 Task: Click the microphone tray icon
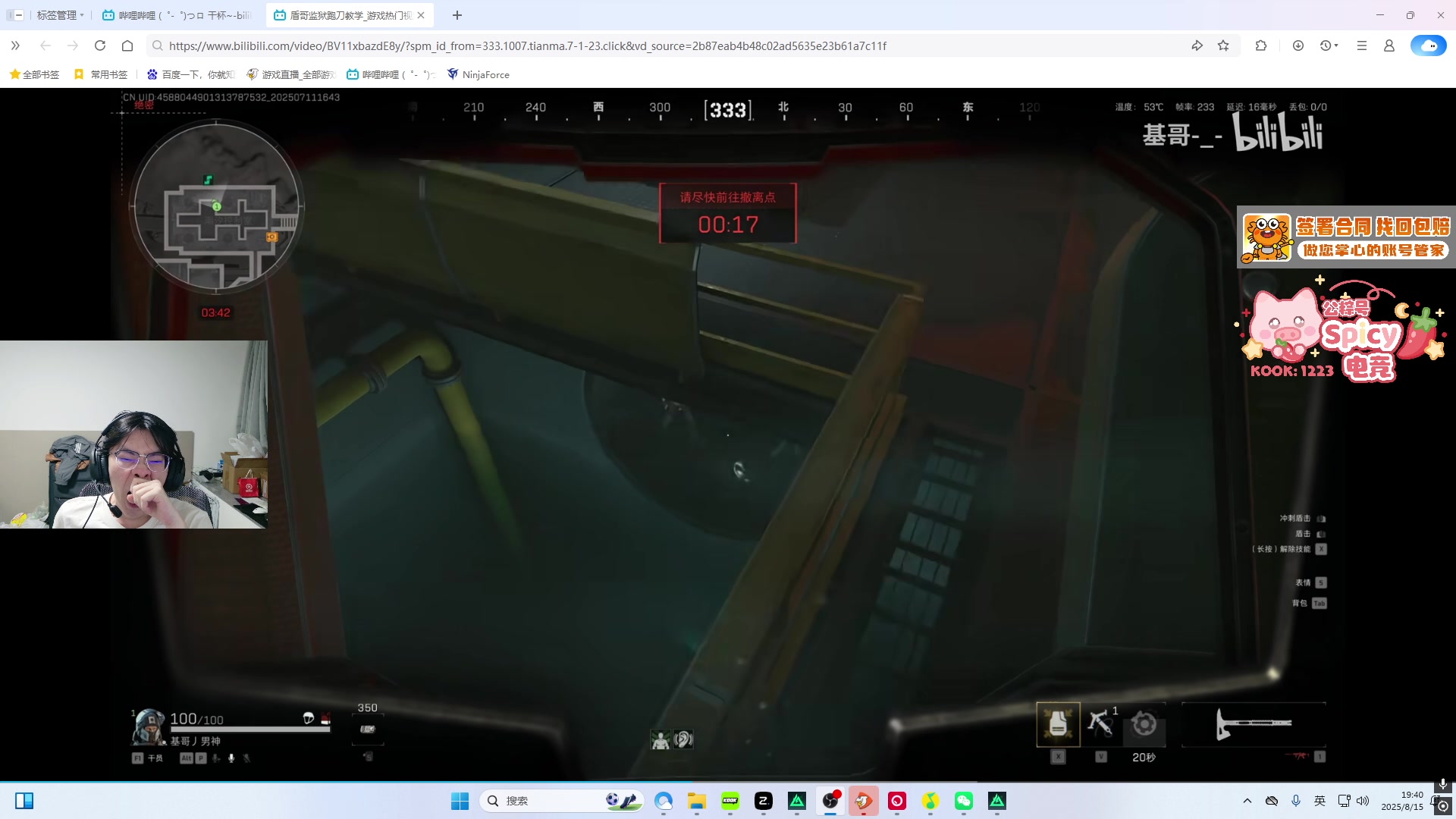coord(1296,801)
